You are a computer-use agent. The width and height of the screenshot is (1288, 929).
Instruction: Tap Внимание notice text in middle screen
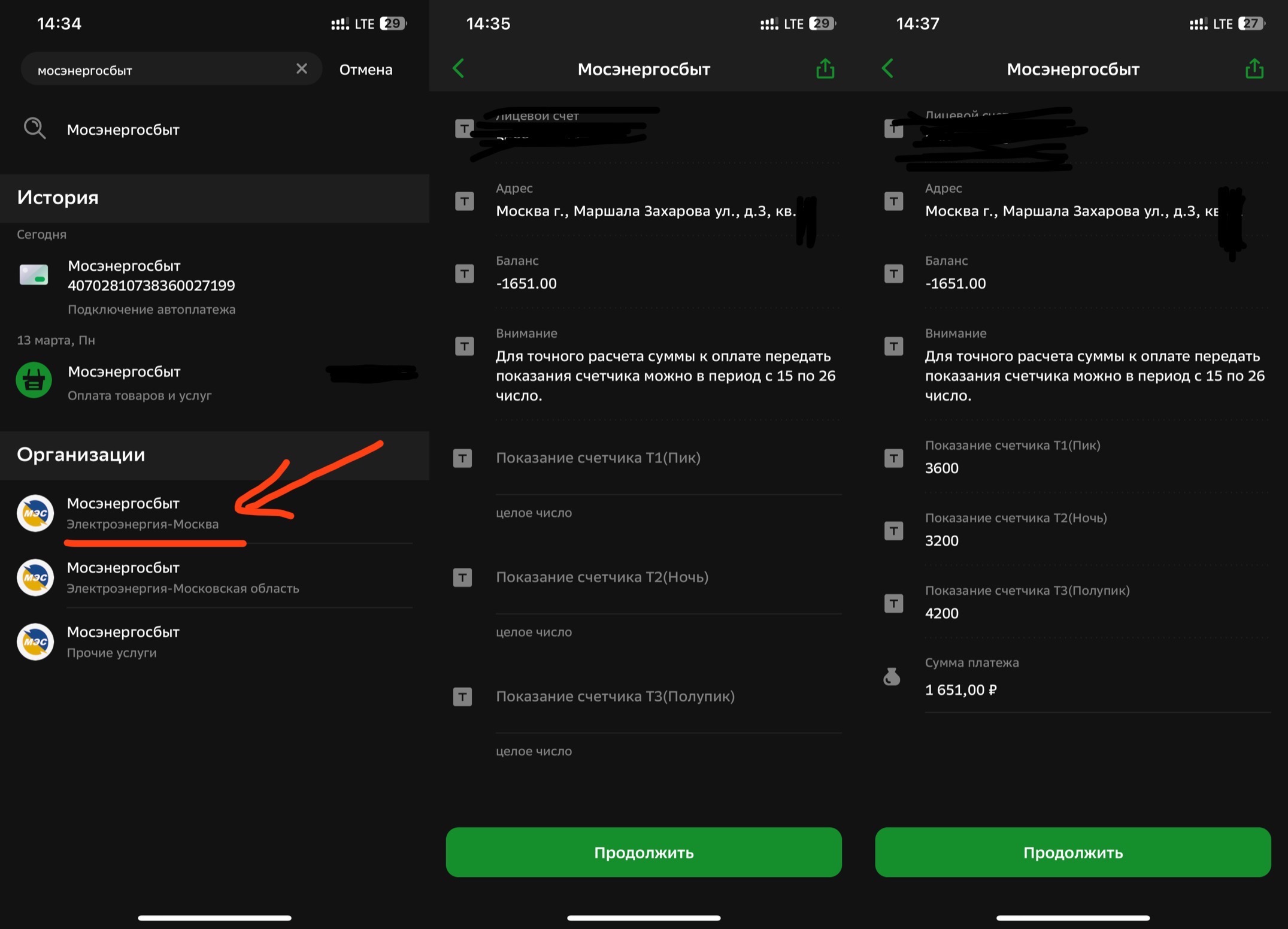coord(665,376)
